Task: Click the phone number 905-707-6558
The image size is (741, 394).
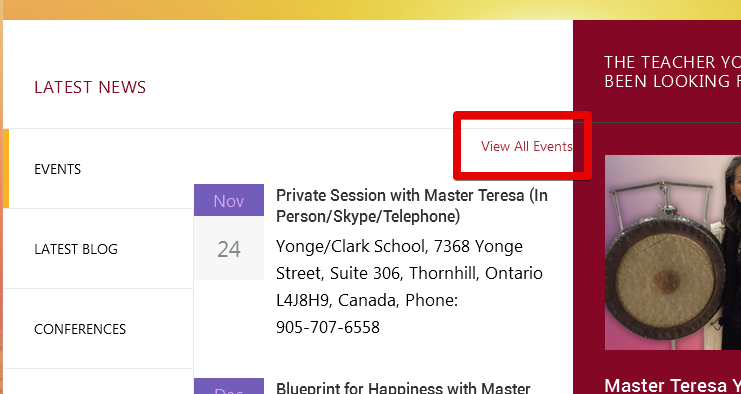Action: click(328, 327)
